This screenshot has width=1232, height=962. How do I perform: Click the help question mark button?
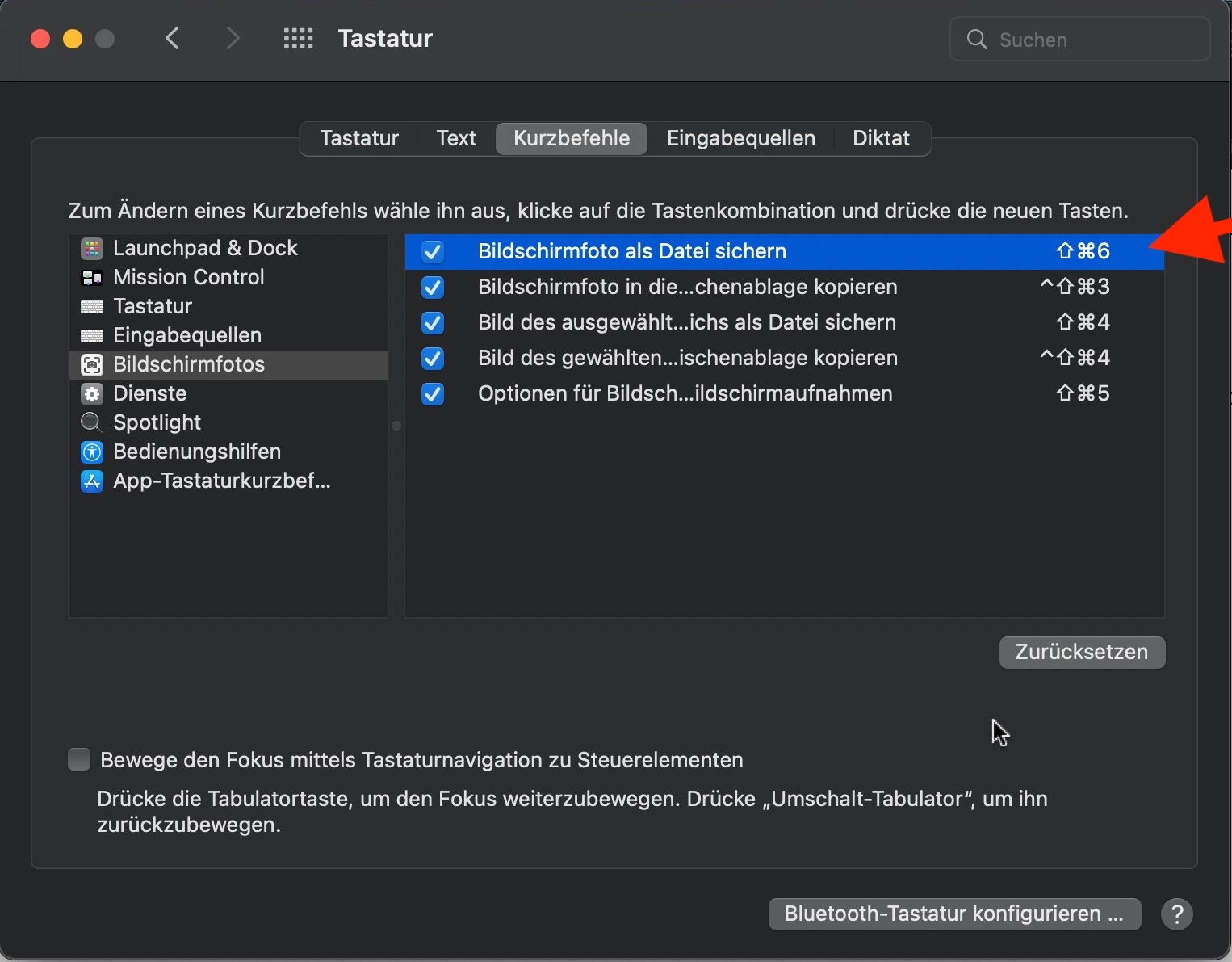click(1176, 914)
